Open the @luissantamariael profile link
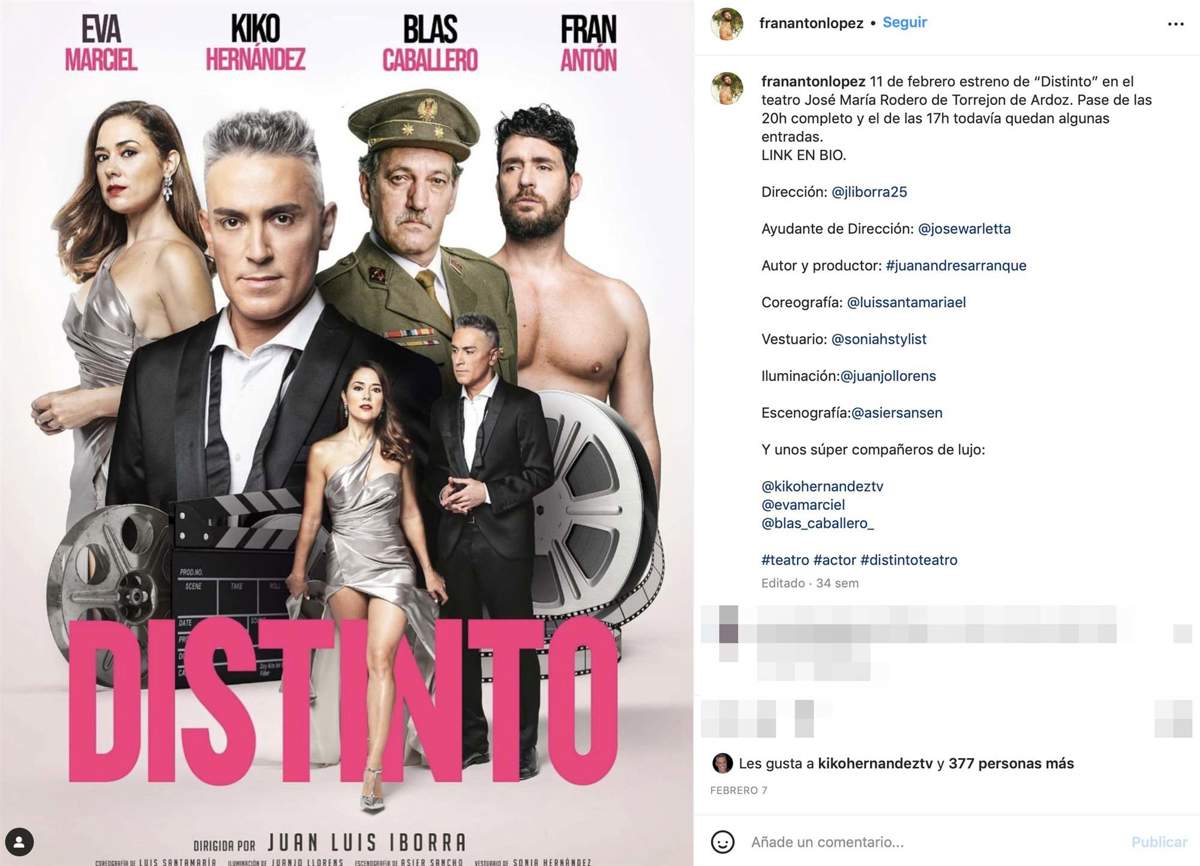This screenshot has height=866, width=1200. click(906, 302)
